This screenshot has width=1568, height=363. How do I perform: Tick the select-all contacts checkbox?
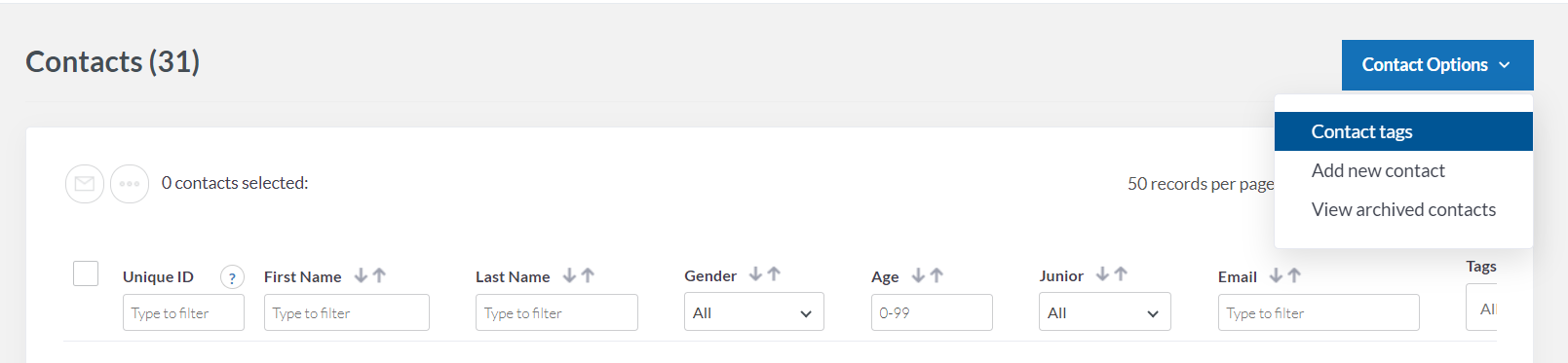[86, 273]
